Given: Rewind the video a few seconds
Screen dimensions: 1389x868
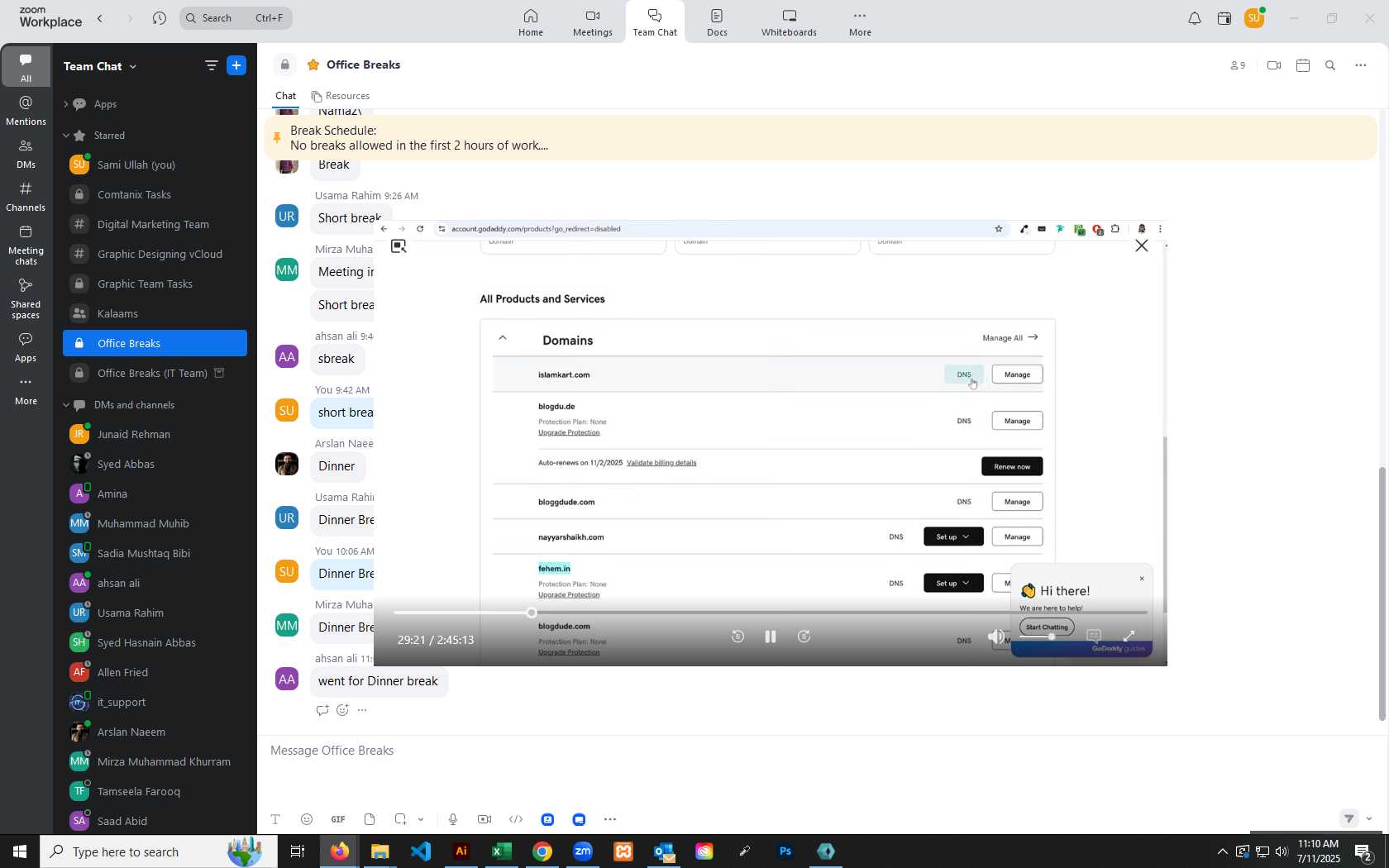Looking at the screenshot, I should 738,637.
